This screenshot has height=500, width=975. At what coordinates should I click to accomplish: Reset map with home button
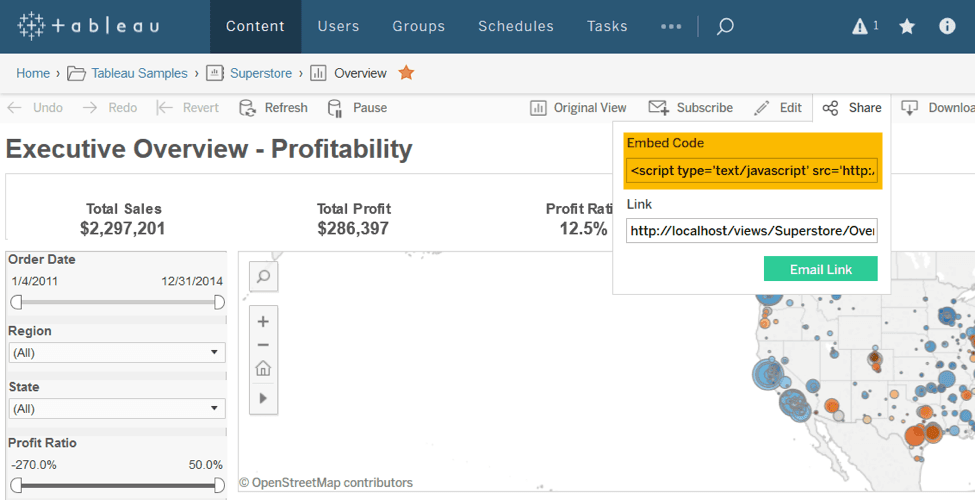click(263, 369)
